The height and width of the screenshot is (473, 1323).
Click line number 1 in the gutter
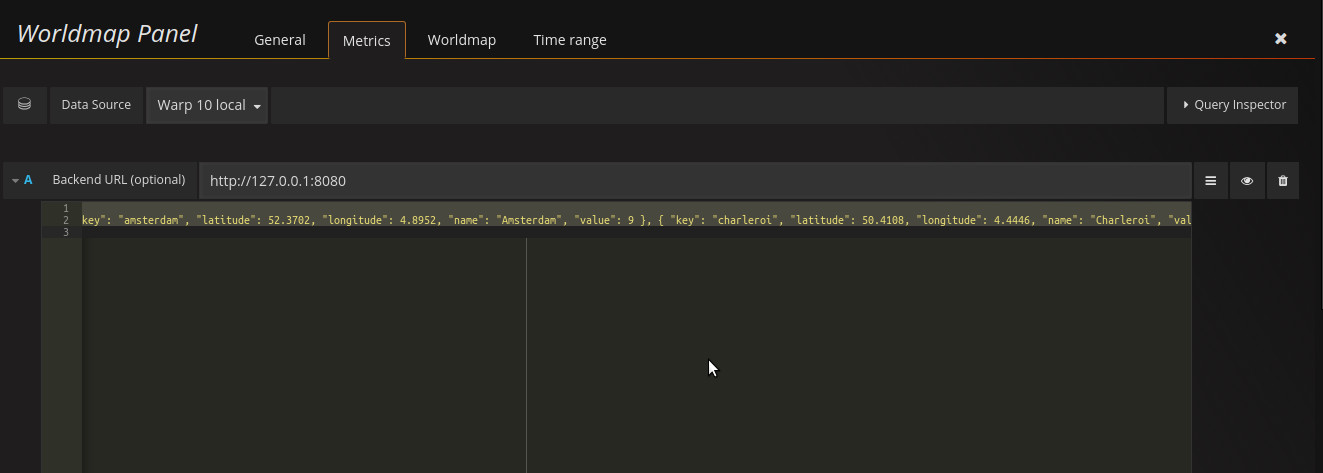coord(65,208)
